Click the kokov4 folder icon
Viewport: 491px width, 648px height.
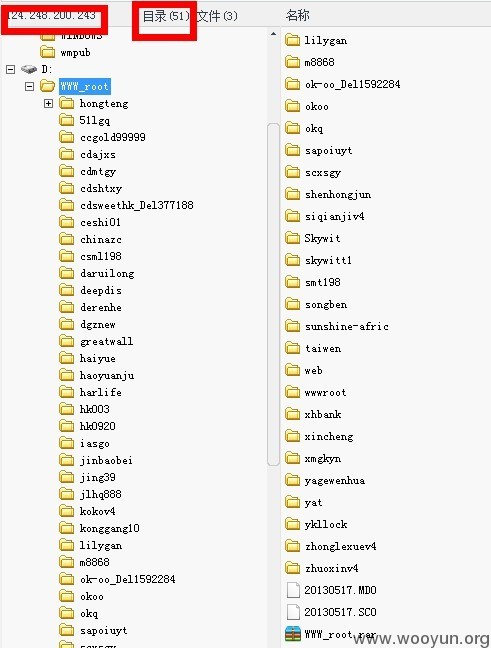pos(67,511)
